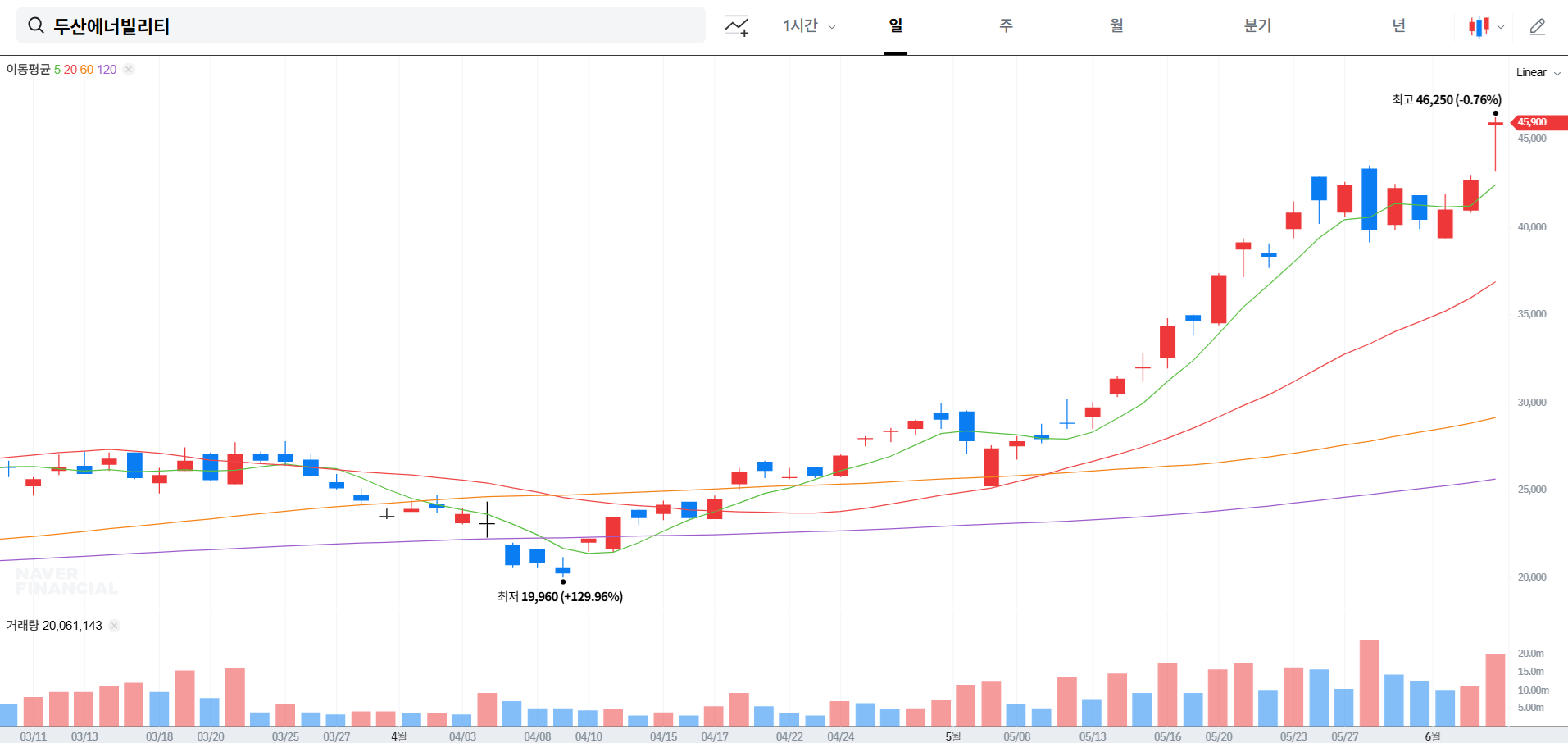Screen dimensions: 1568x743
Task: Open the candlestick chart type dropdown
Action: tap(1486, 26)
